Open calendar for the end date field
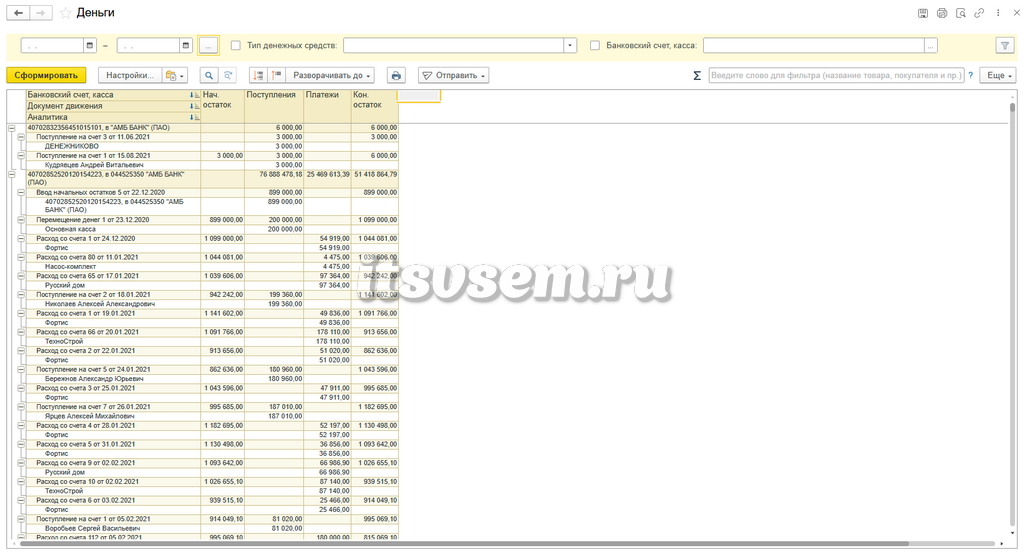The image size is (1024, 552). click(x=186, y=45)
